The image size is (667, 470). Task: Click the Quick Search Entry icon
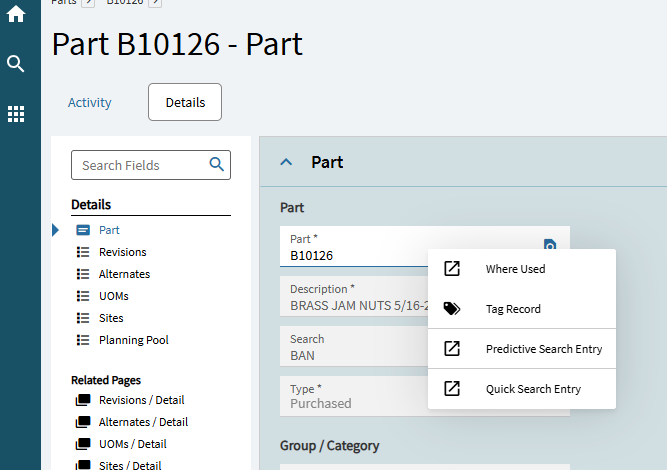pos(452,389)
